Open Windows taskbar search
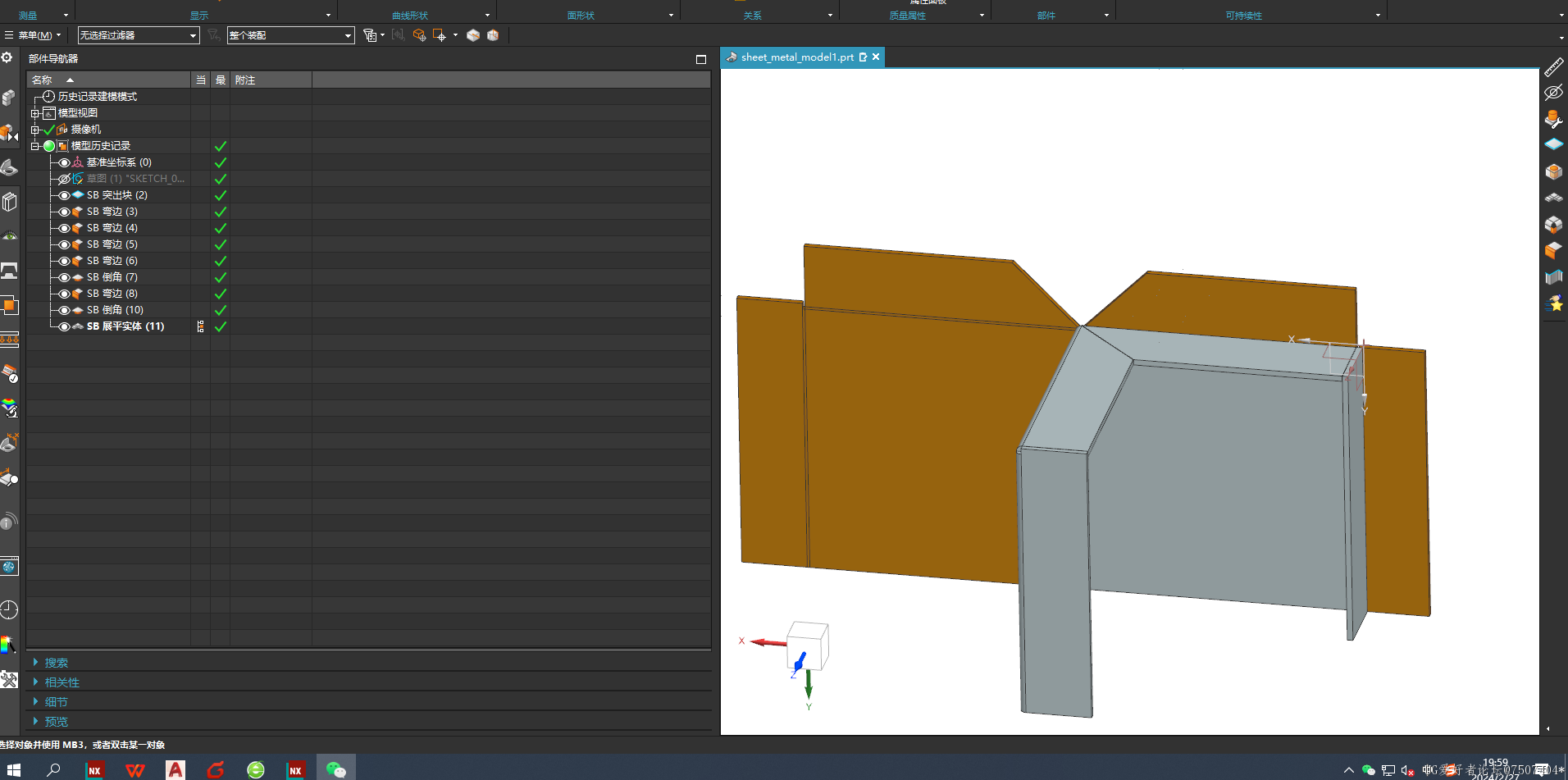 coord(53,769)
